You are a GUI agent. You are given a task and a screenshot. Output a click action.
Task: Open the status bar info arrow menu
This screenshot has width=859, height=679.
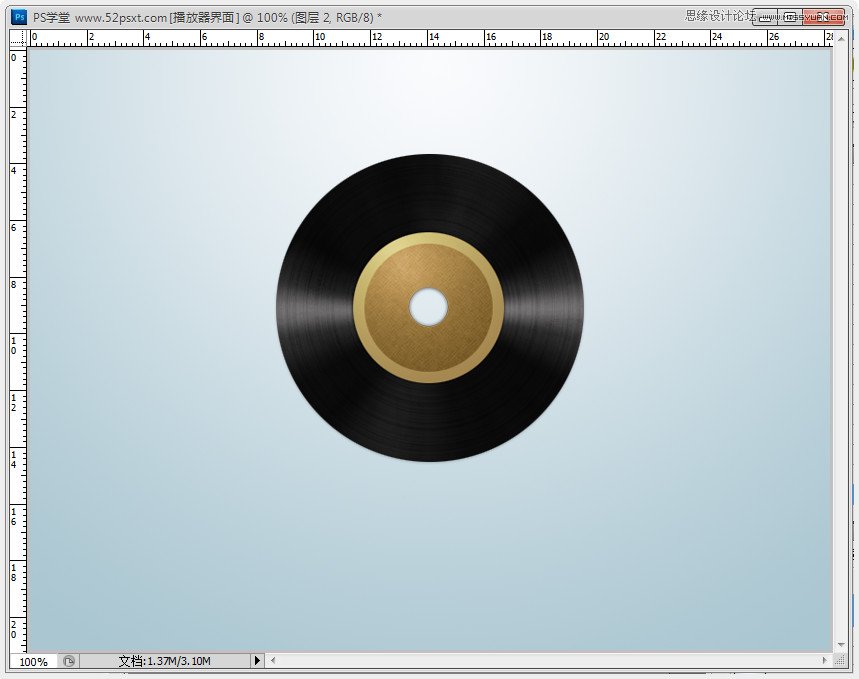[x=257, y=661]
